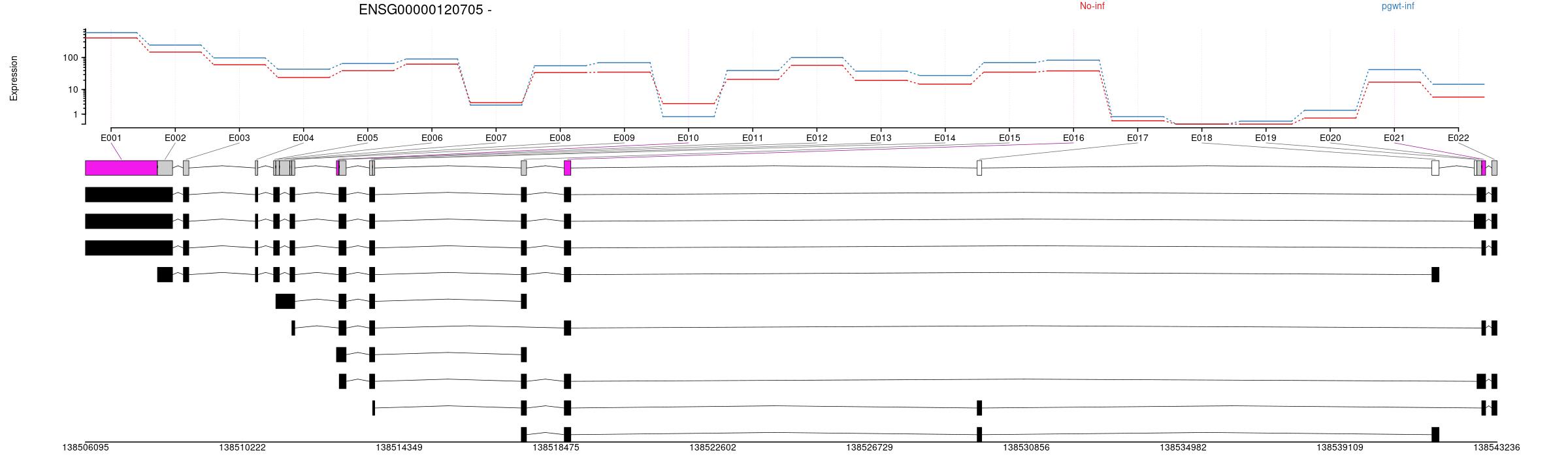Viewport: 1568px width, 457px height.
Task: Click the 100 tick on expression axis
Action: click(70, 58)
